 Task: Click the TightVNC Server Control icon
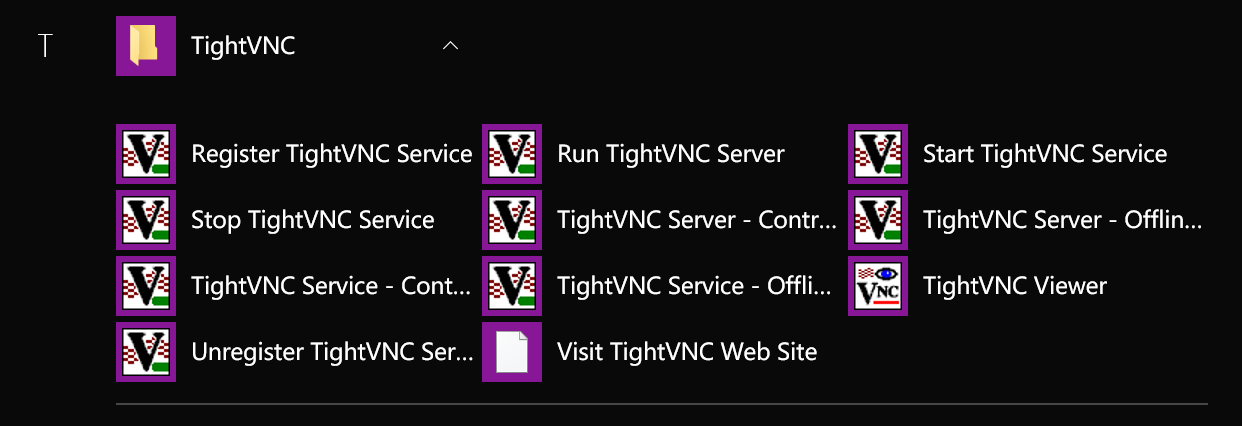point(512,220)
